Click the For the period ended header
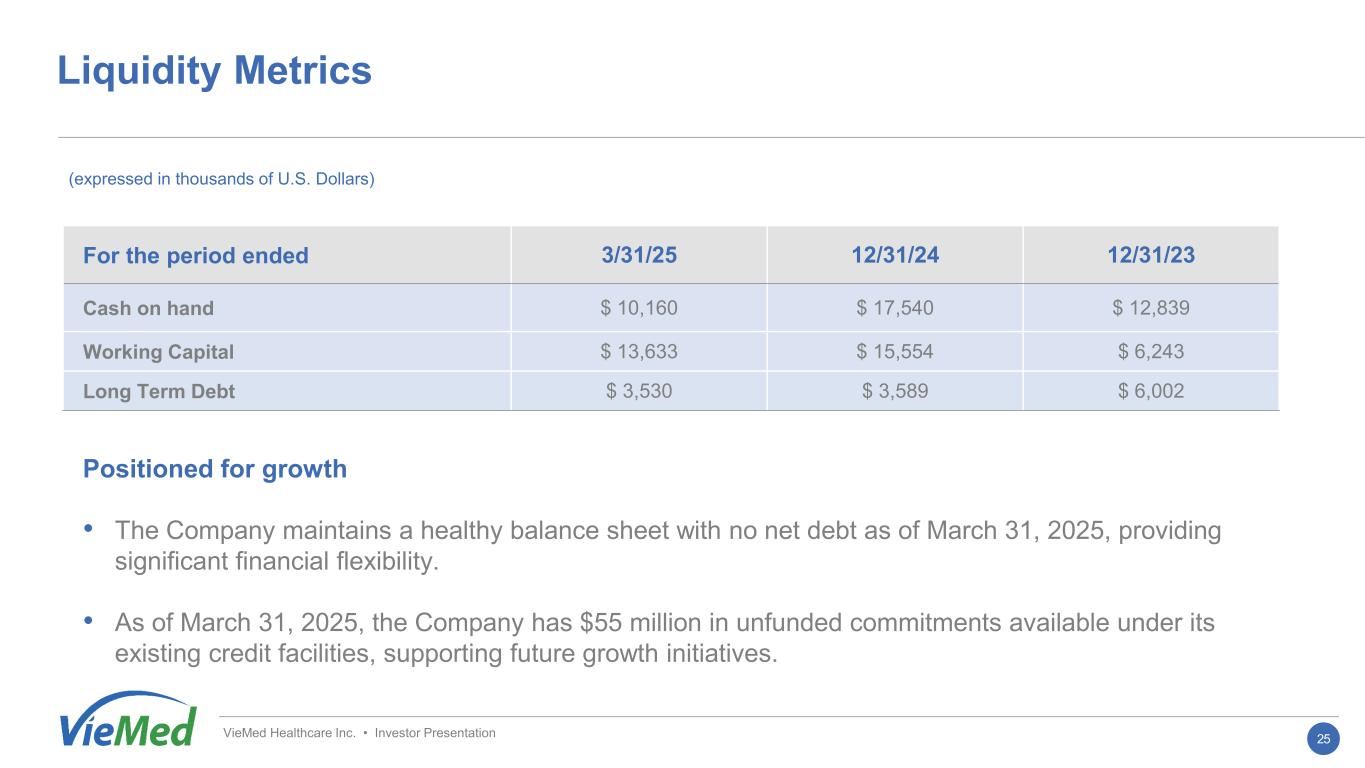 [196, 255]
